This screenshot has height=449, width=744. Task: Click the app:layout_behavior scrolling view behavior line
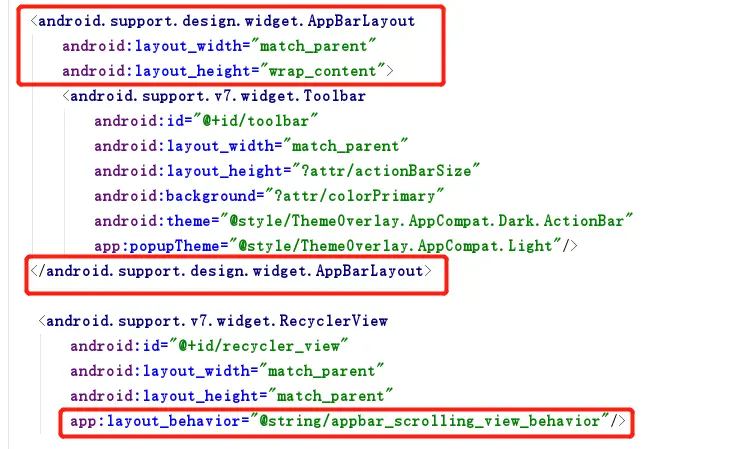[348, 421]
